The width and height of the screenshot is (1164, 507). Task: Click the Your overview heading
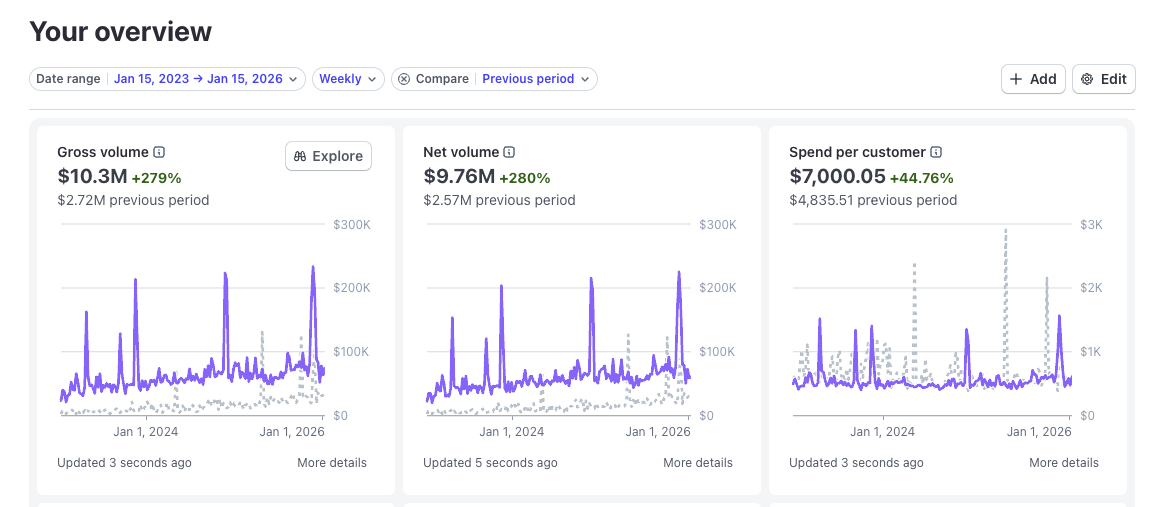(120, 31)
